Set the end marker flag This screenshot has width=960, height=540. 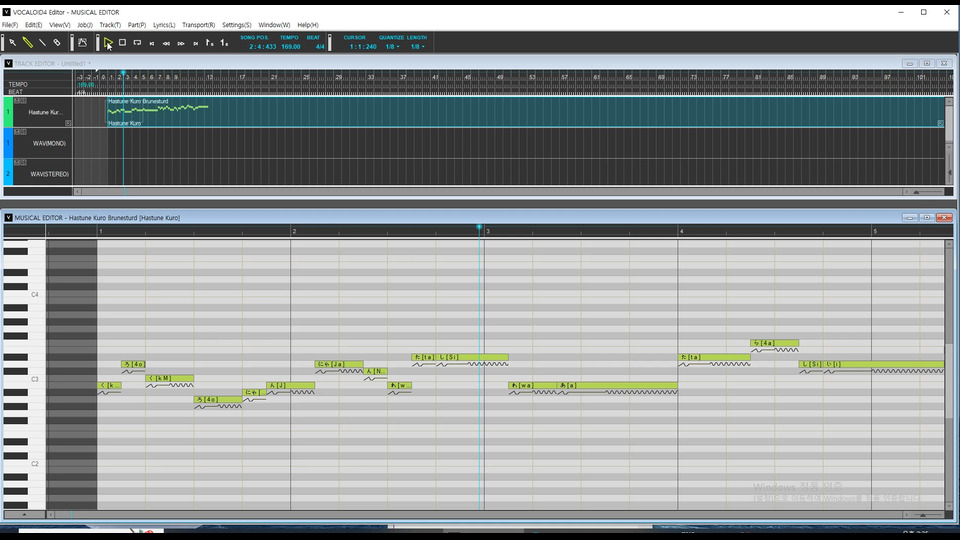[224, 43]
